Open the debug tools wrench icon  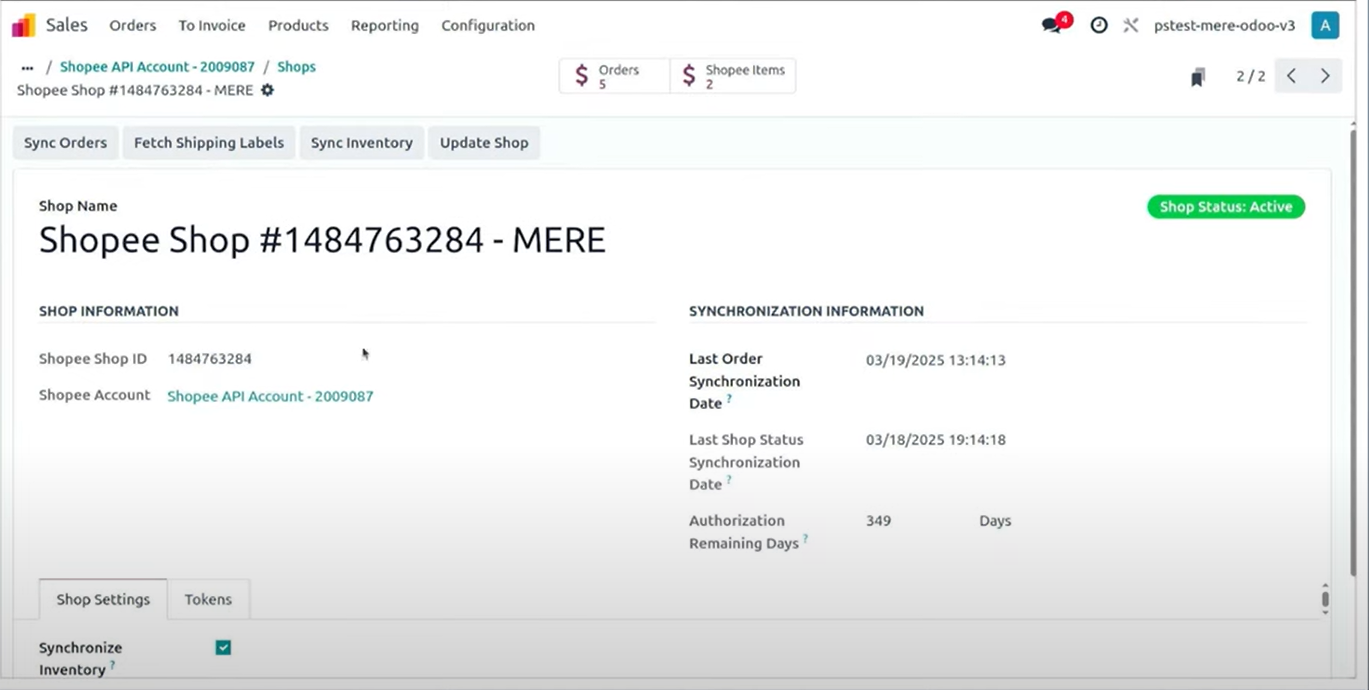(x=1131, y=25)
